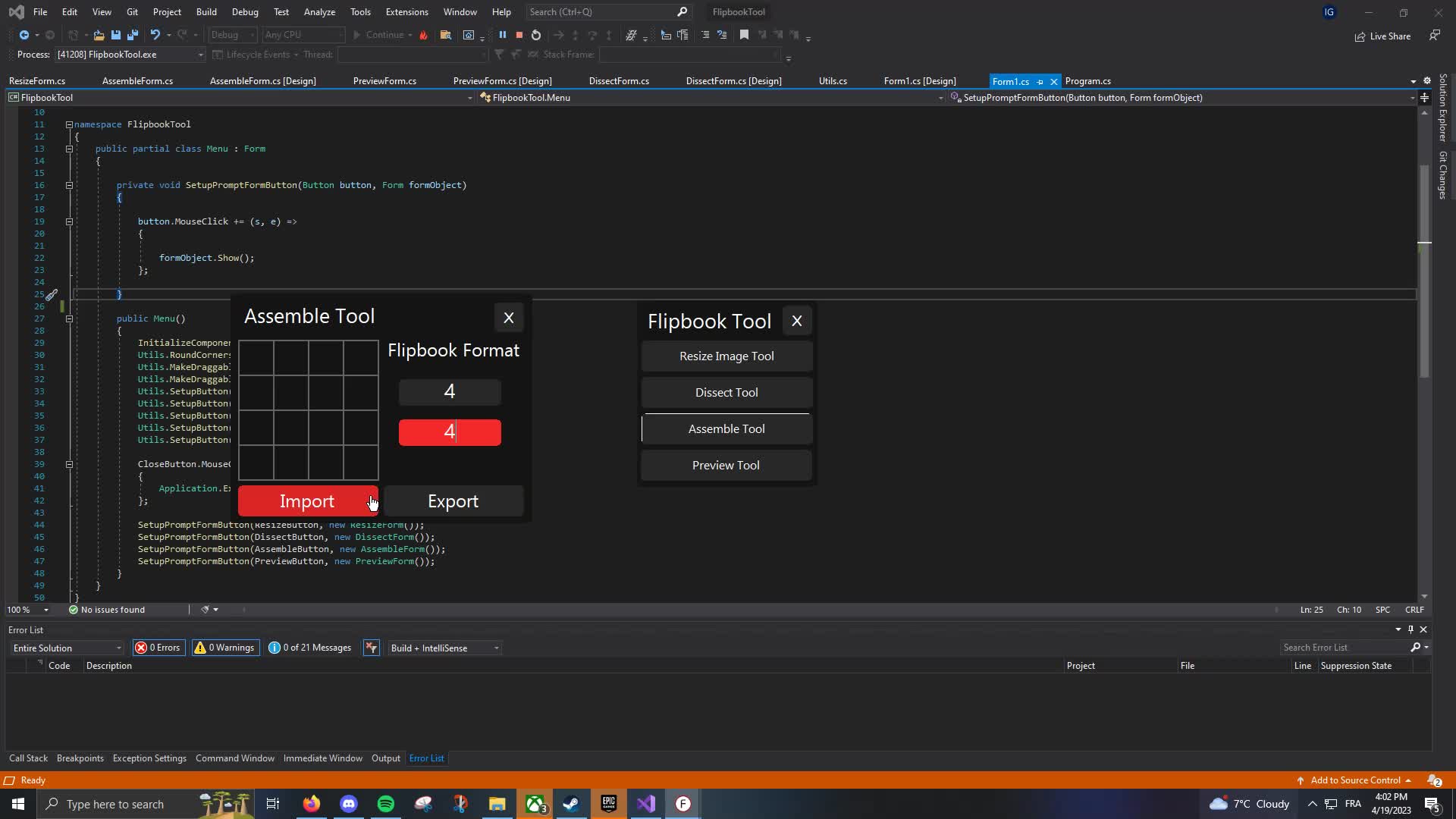The image size is (1456, 819).
Task: Open Visual Studio from the taskbar
Action: pyautogui.click(x=646, y=804)
